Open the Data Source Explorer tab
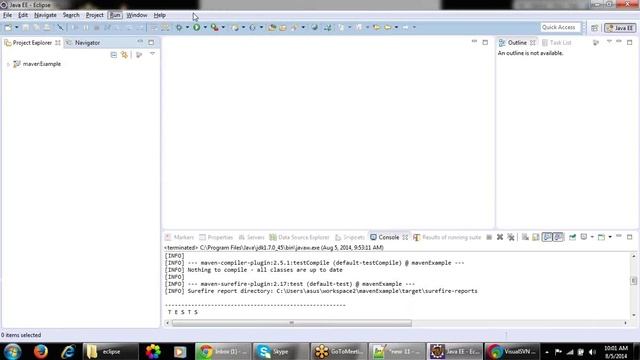Viewport: 640px width, 360px height. (299, 237)
